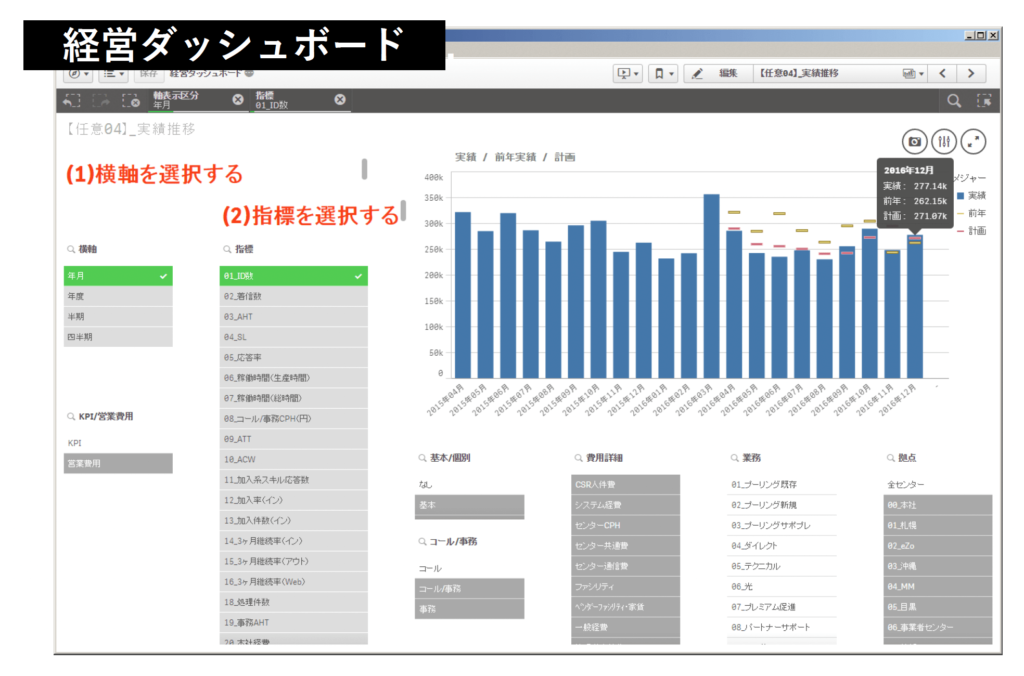Take a chart snapshot with camera icon
Screen dimensions: 1024x676
(915, 141)
